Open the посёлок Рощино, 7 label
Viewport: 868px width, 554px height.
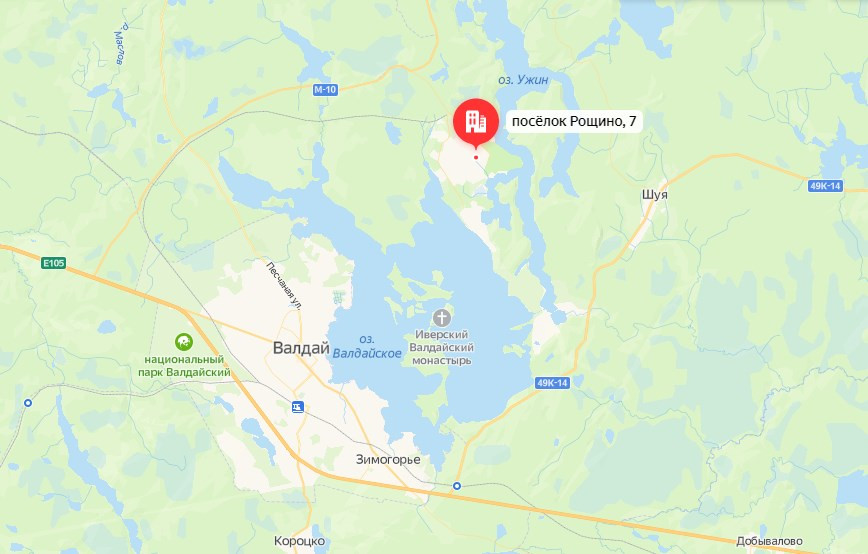click(x=574, y=121)
